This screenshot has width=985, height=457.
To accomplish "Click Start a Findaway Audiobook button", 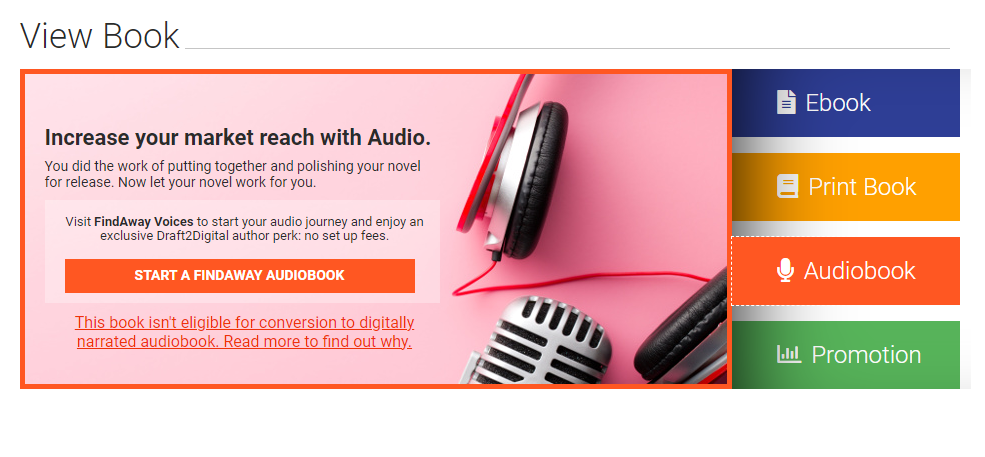I will point(239,275).
